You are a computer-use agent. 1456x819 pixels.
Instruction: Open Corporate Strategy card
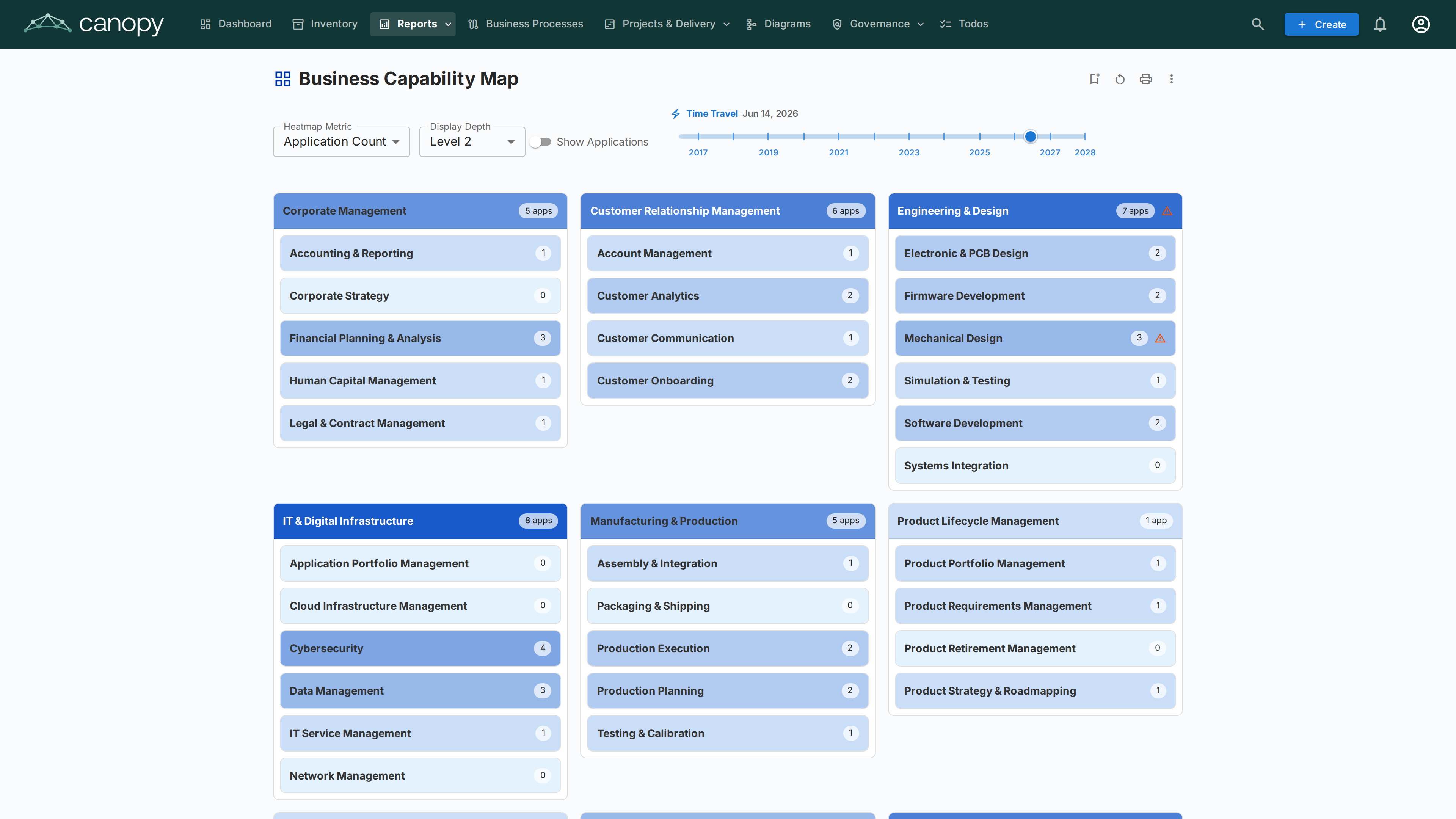pos(420,296)
